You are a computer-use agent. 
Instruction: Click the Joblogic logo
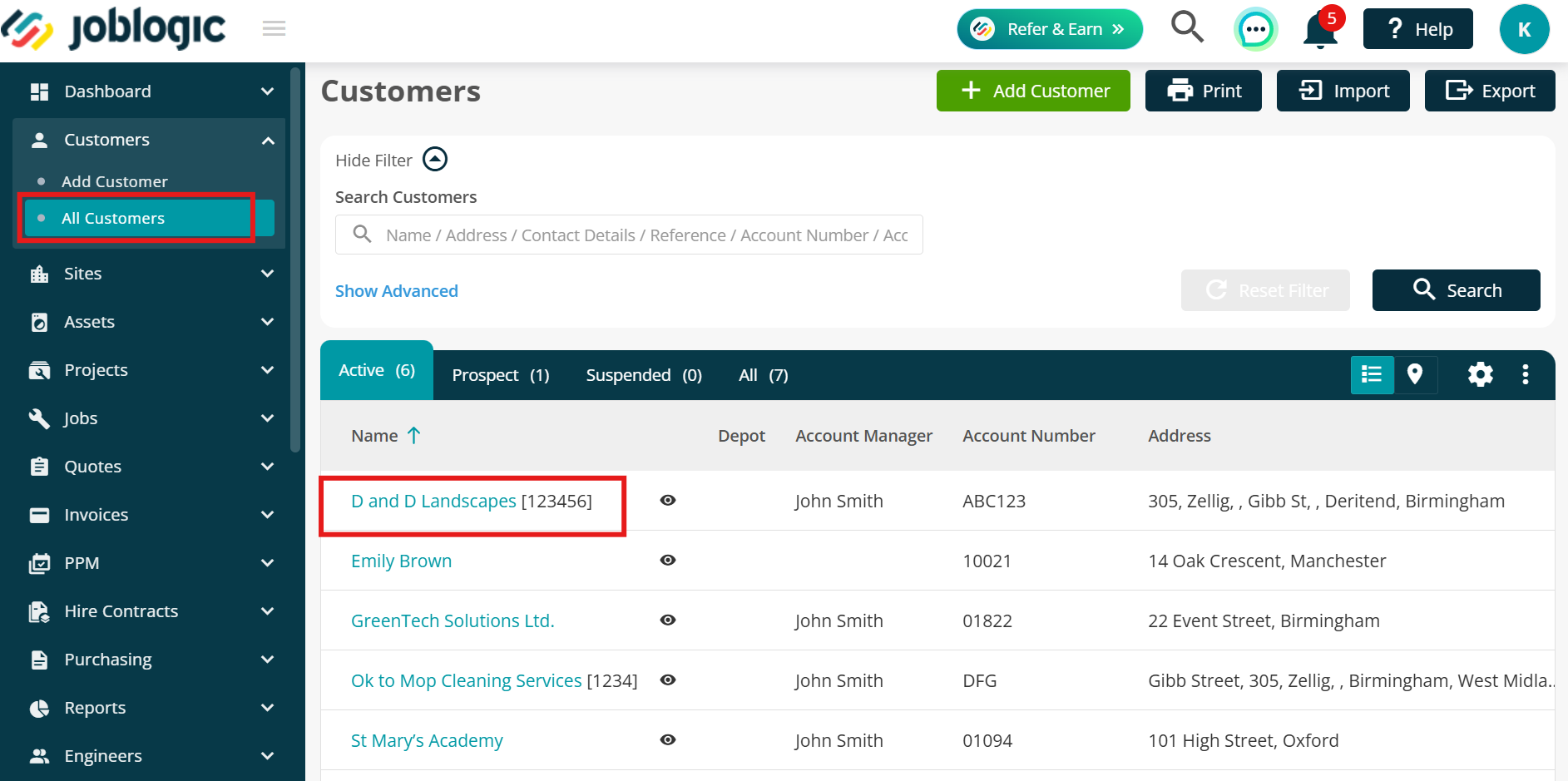click(x=113, y=28)
